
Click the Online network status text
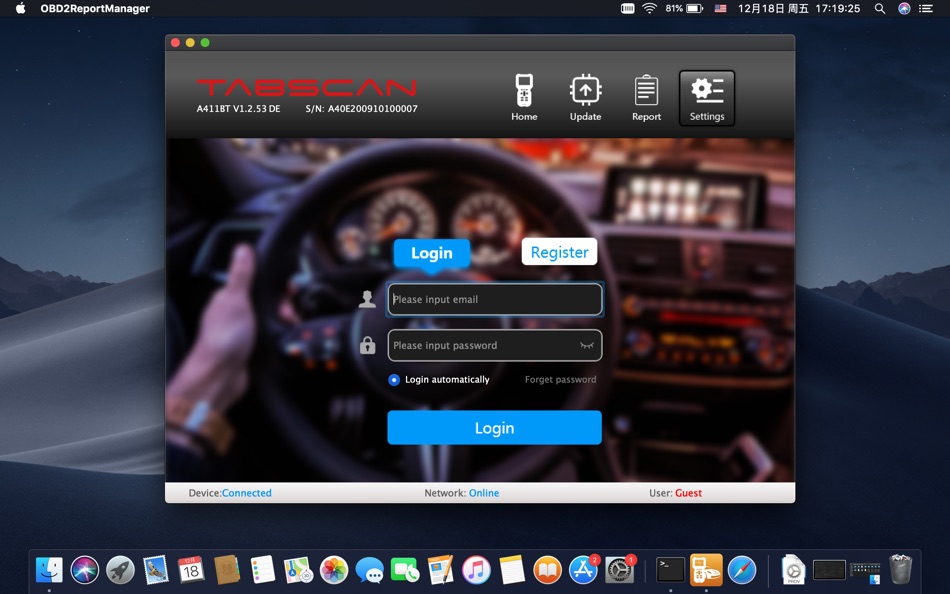484,493
